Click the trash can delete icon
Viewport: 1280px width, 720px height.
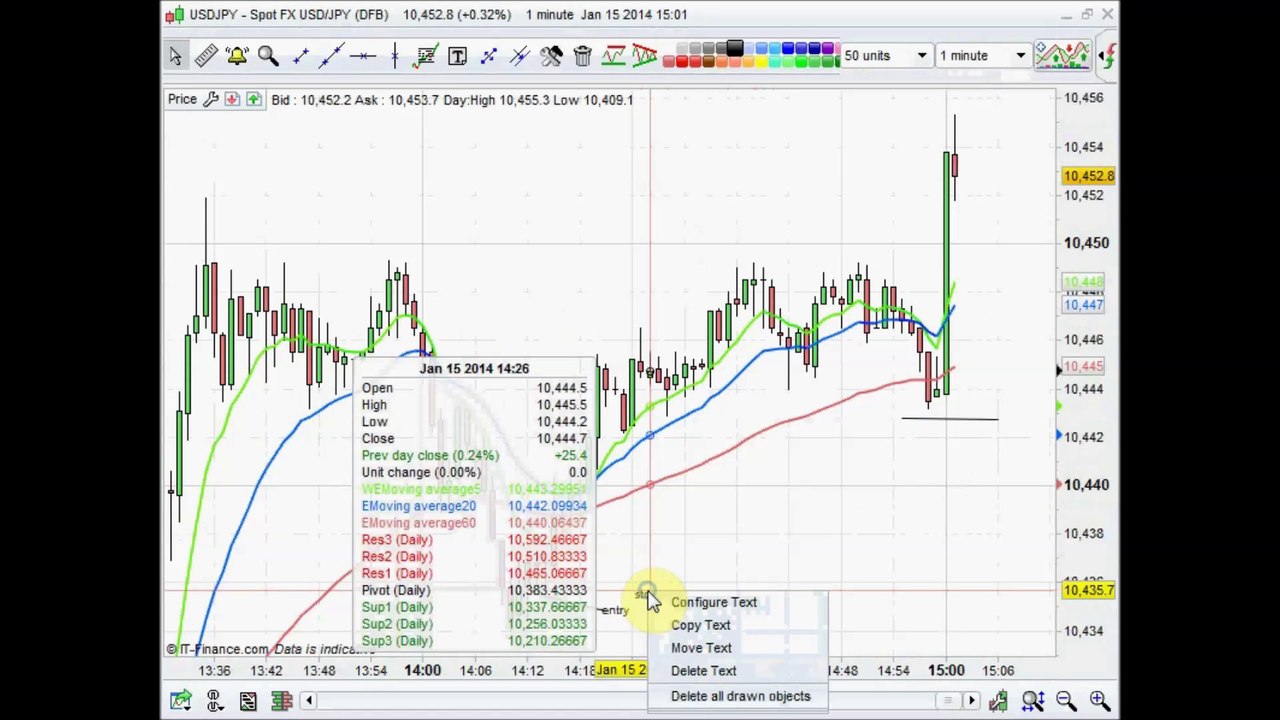(x=583, y=56)
